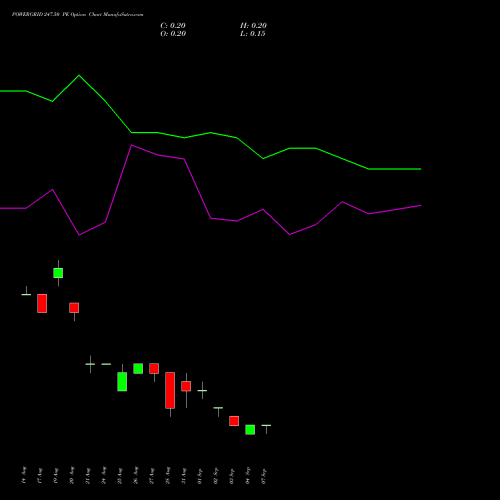Select the tall red candlestick for 28 Aug
This screenshot has height=500, width=500.
170,390
